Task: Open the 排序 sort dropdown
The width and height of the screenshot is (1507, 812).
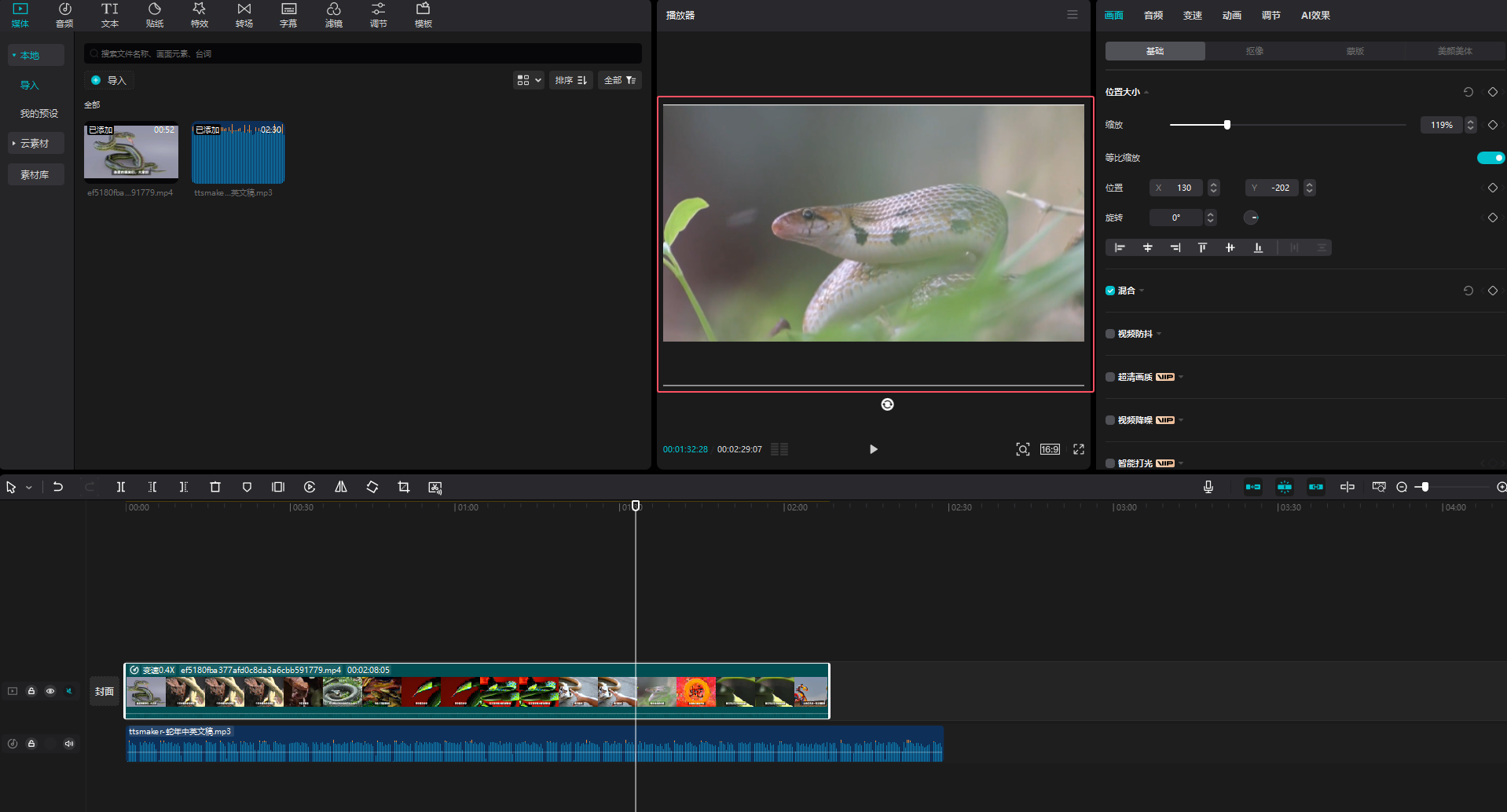Action: tap(571, 80)
